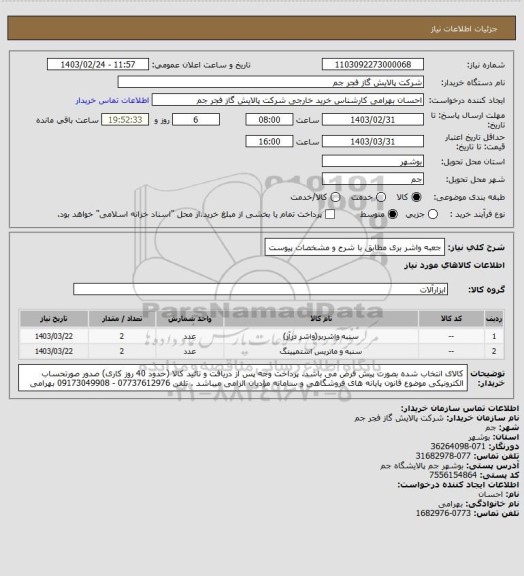Viewport: 524px width, 576px height.
Task: Click contact phone 31682978-077
Action: 443,456
